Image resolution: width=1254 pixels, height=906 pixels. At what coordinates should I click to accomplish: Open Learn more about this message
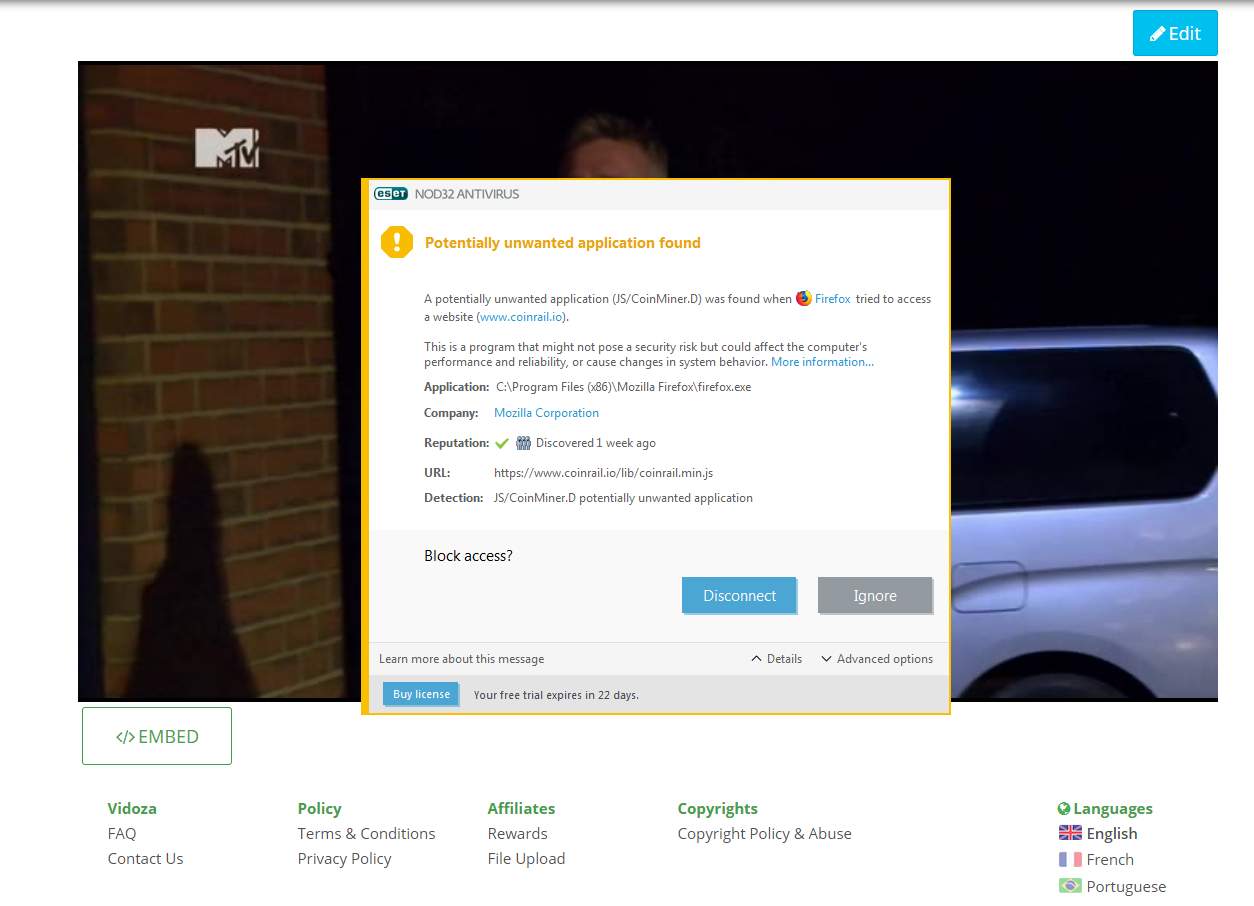[462, 659]
